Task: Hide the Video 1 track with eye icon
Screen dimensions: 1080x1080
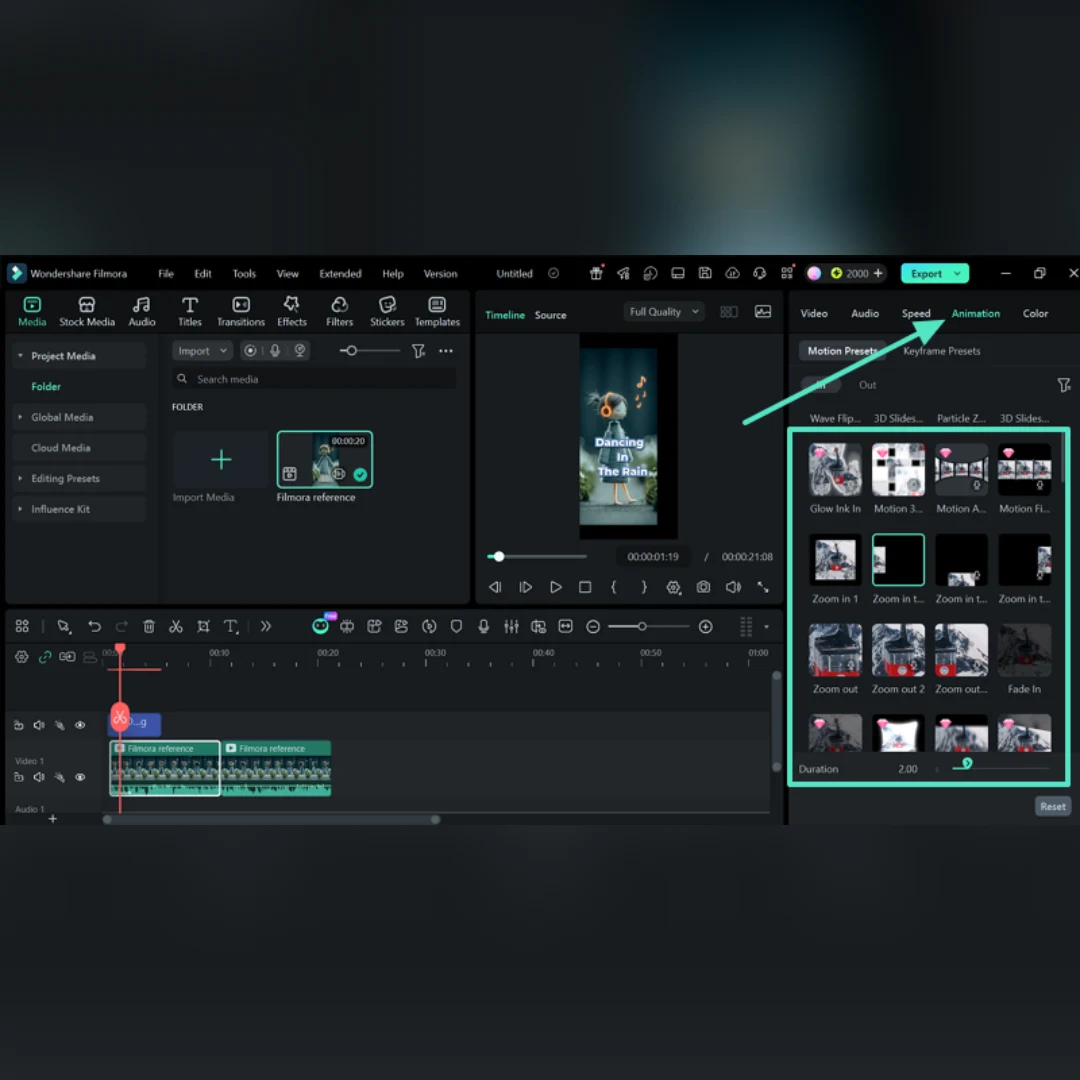Action: tap(80, 777)
